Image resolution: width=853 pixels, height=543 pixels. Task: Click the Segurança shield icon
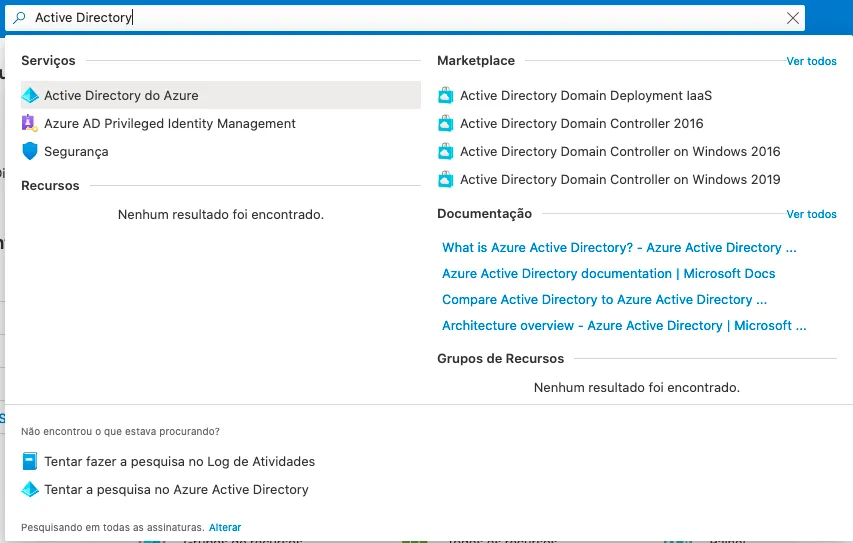tap(30, 151)
